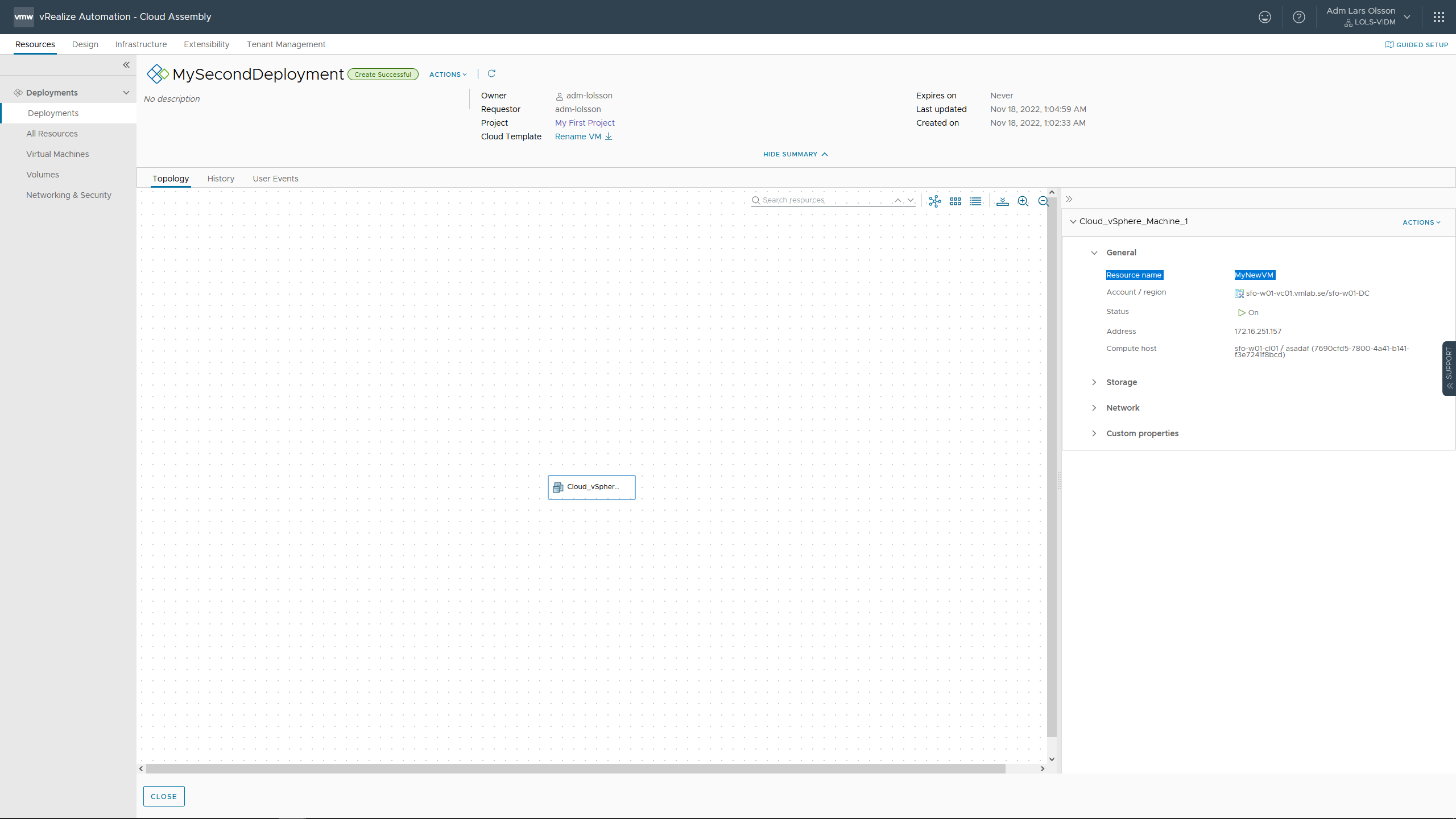1456x819 pixels.
Task: Click the sfo-w01-vc01.vmlab.se/sfo-w01-DC account value
Action: click(x=1307, y=293)
